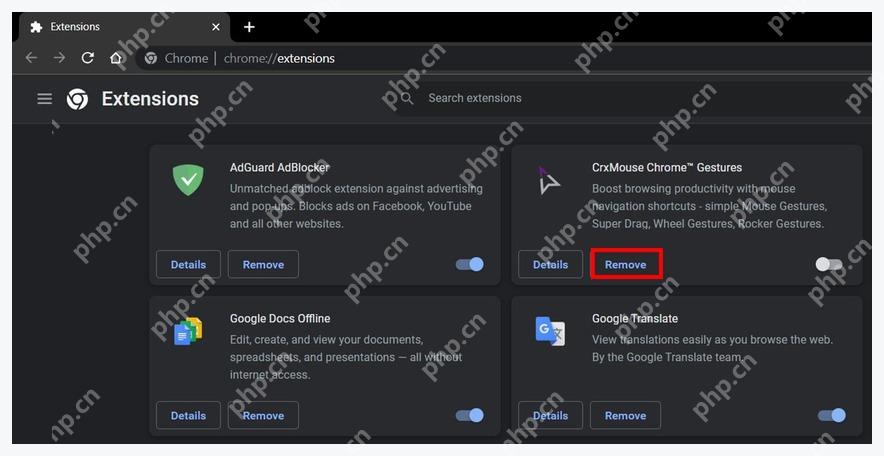Turn off the Google Translate toggle
Screen dimensions: 884x456
click(x=832, y=415)
